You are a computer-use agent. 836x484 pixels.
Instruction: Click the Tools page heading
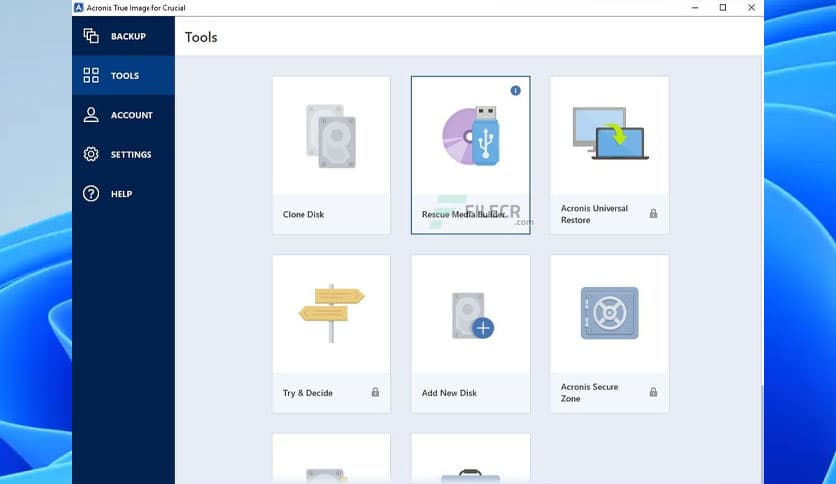(201, 37)
